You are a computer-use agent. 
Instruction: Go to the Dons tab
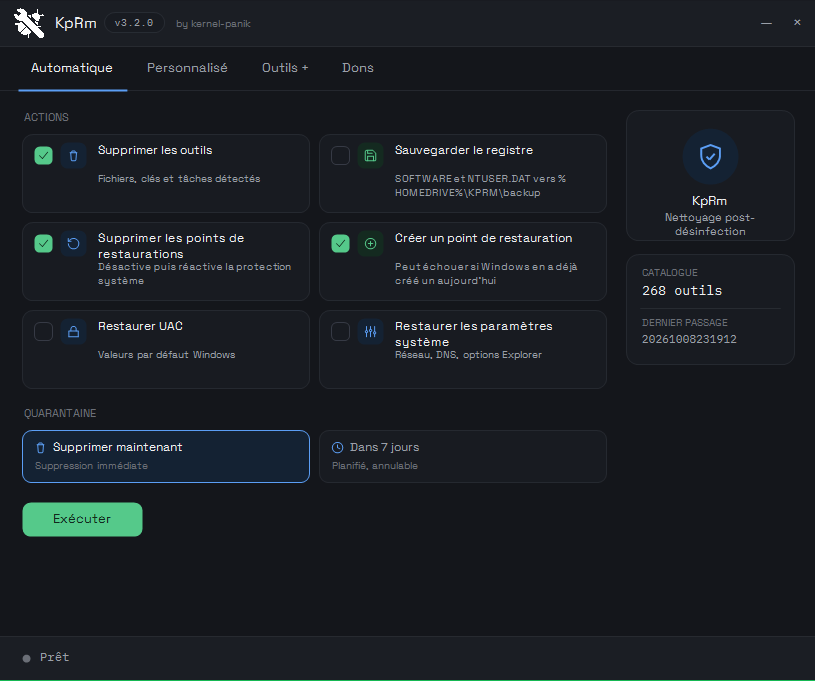358,68
